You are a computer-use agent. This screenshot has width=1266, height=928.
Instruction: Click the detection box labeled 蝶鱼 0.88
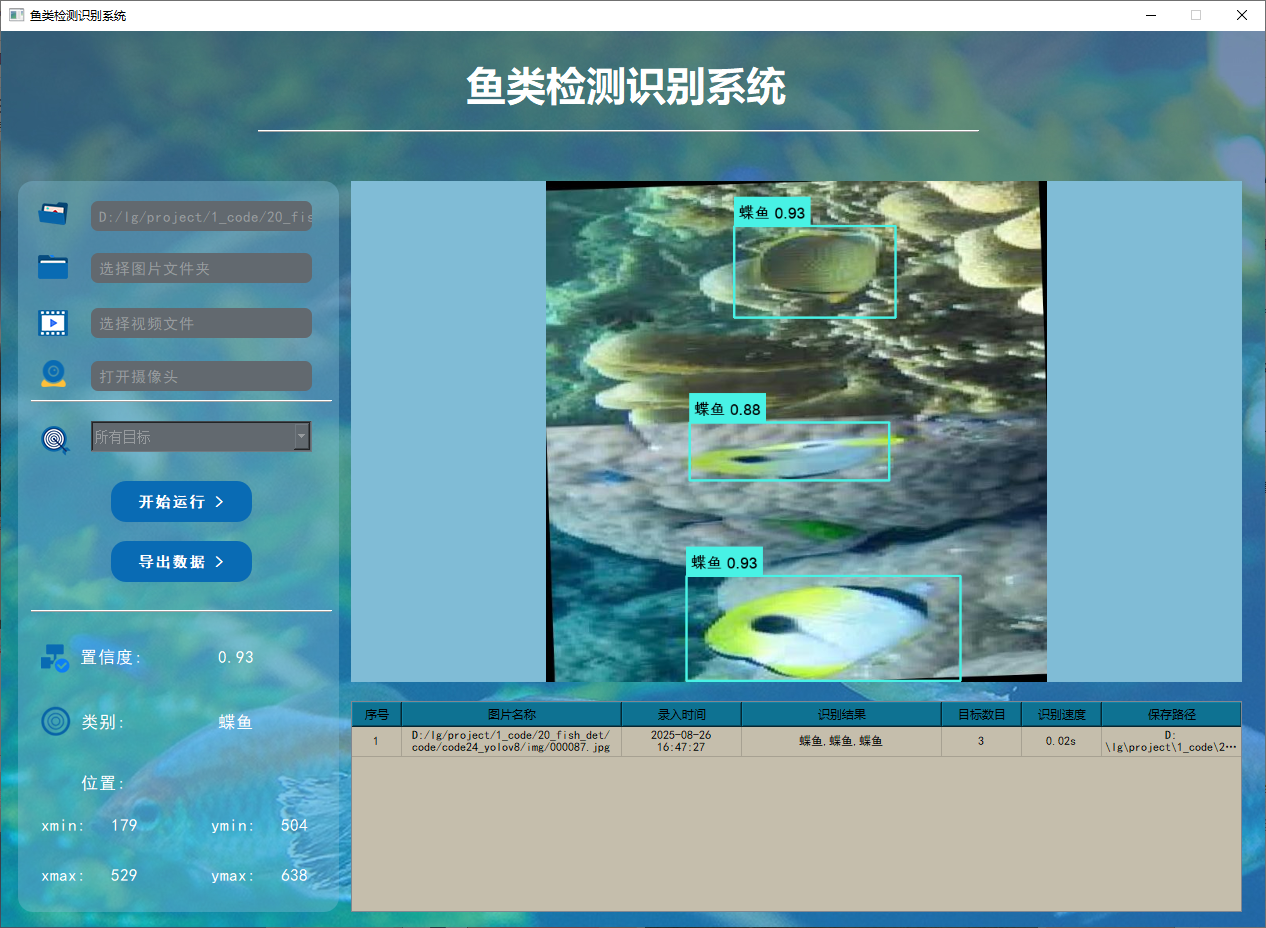(789, 451)
